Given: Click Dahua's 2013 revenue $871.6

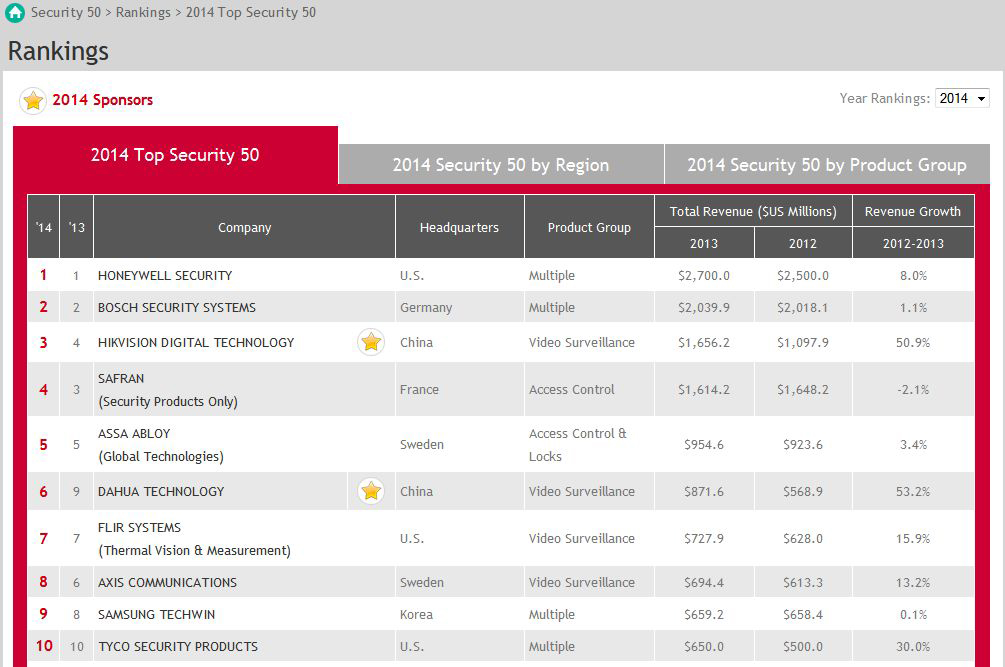Looking at the screenshot, I should pyautogui.click(x=704, y=491).
